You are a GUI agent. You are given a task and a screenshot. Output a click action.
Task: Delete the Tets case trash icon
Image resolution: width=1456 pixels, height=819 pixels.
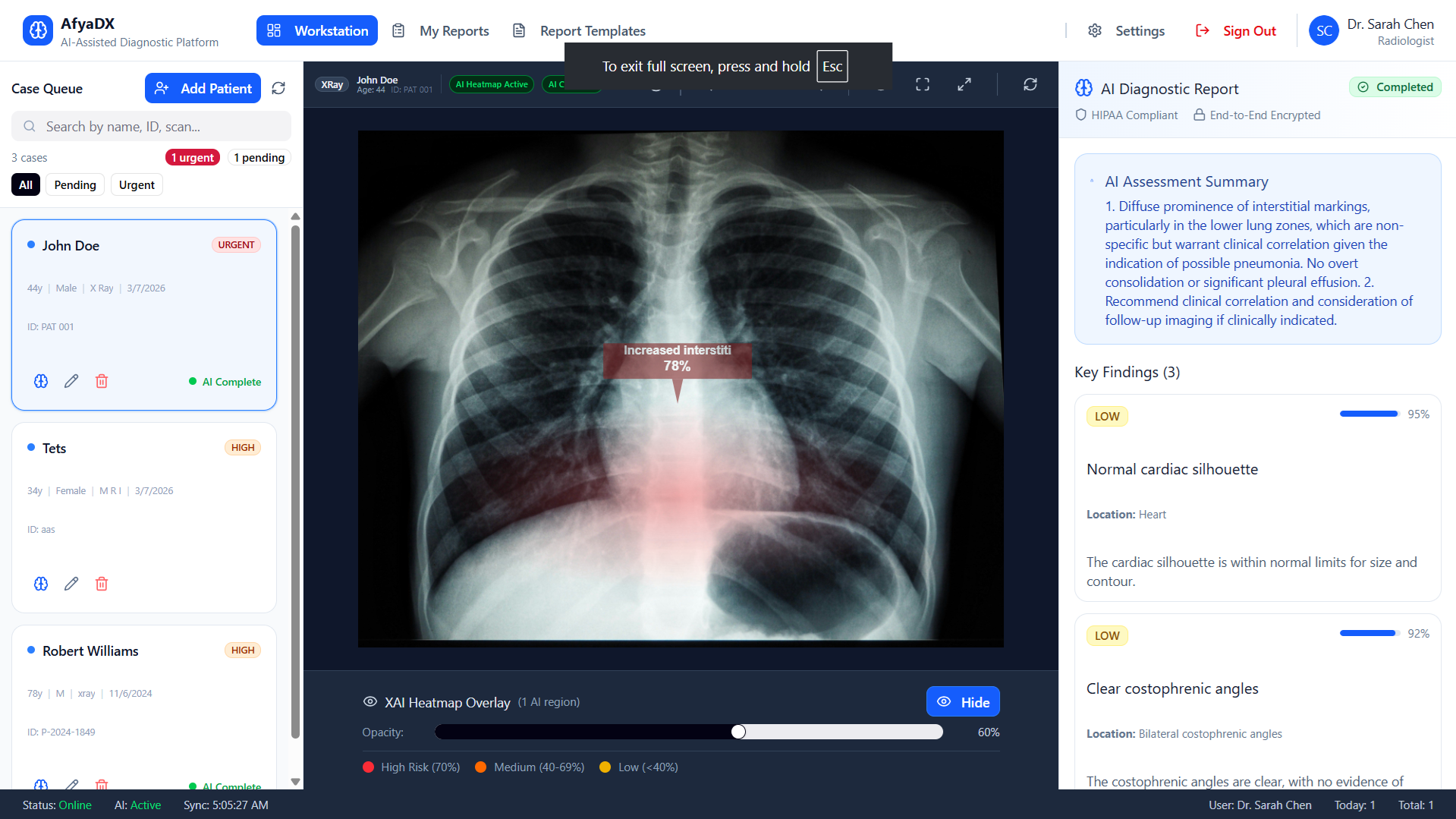click(x=102, y=584)
